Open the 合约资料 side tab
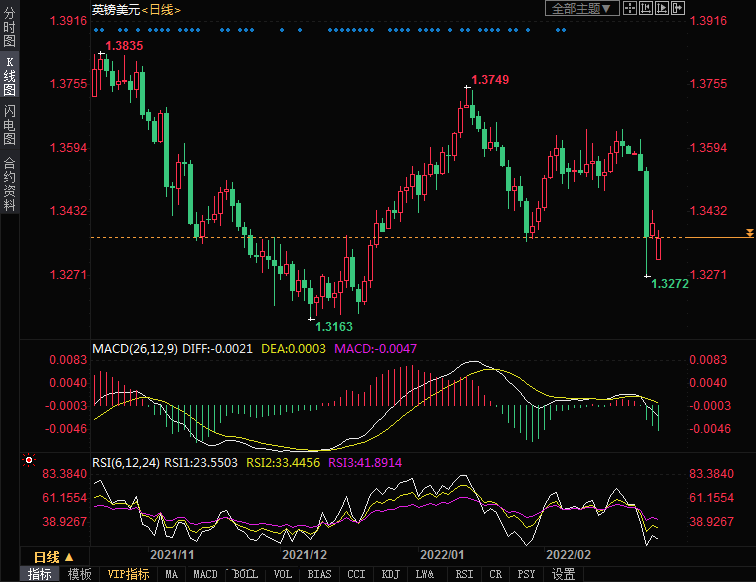The width and height of the screenshot is (756, 582). 9,184
